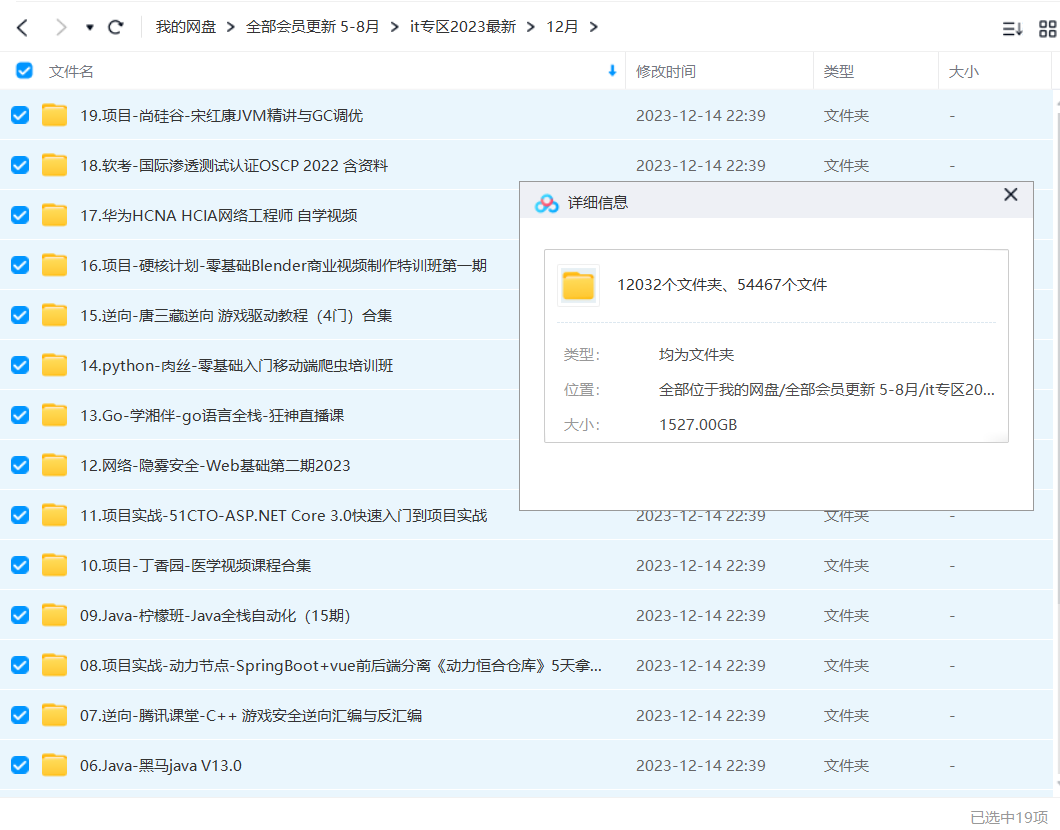1060x830 pixels.
Task: Uncheck the 09.Java-柠檬班 folder checkbox
Action: (x=20, y=616)
